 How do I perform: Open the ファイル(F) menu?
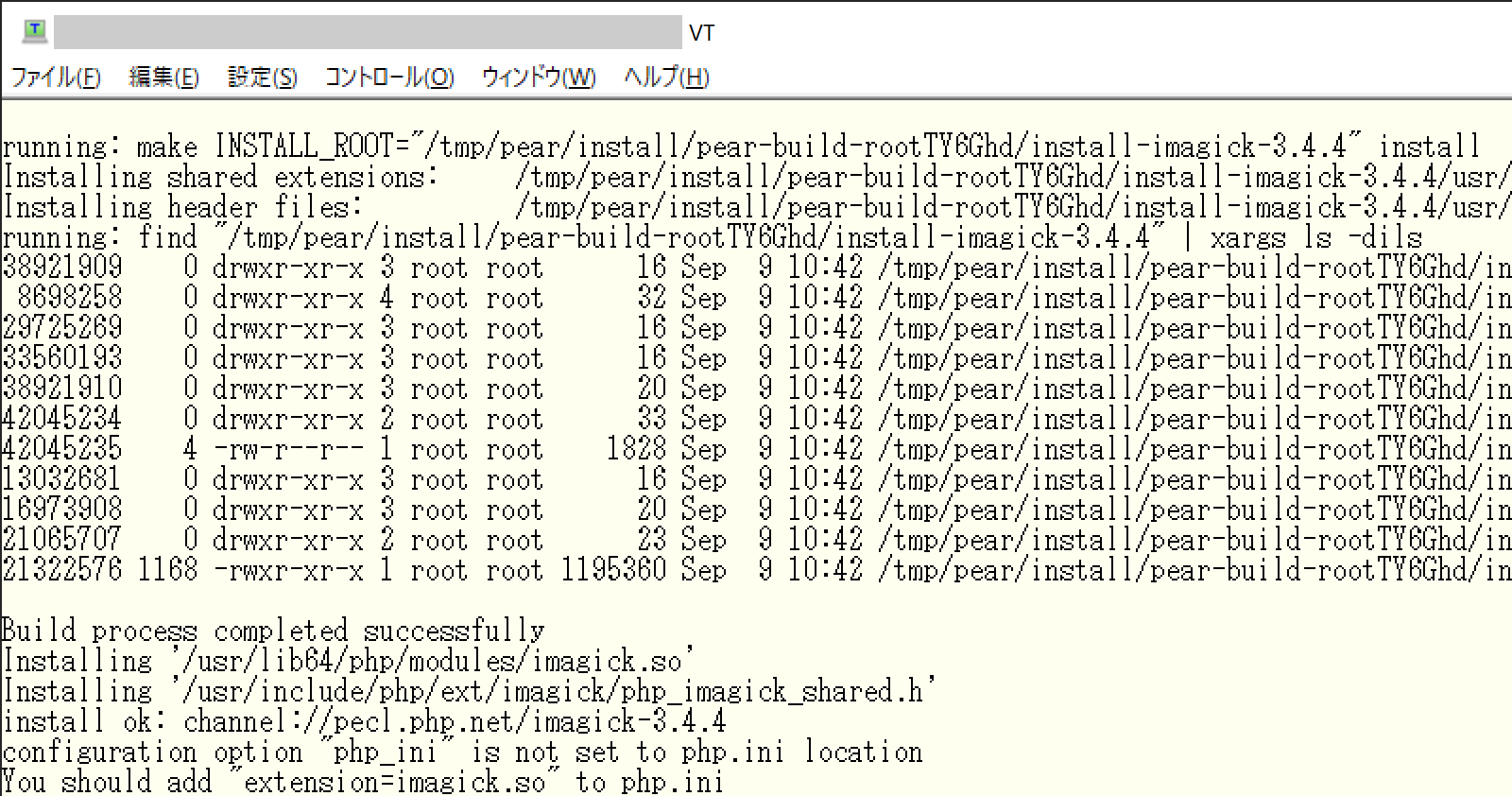click(x=56, y=78)
